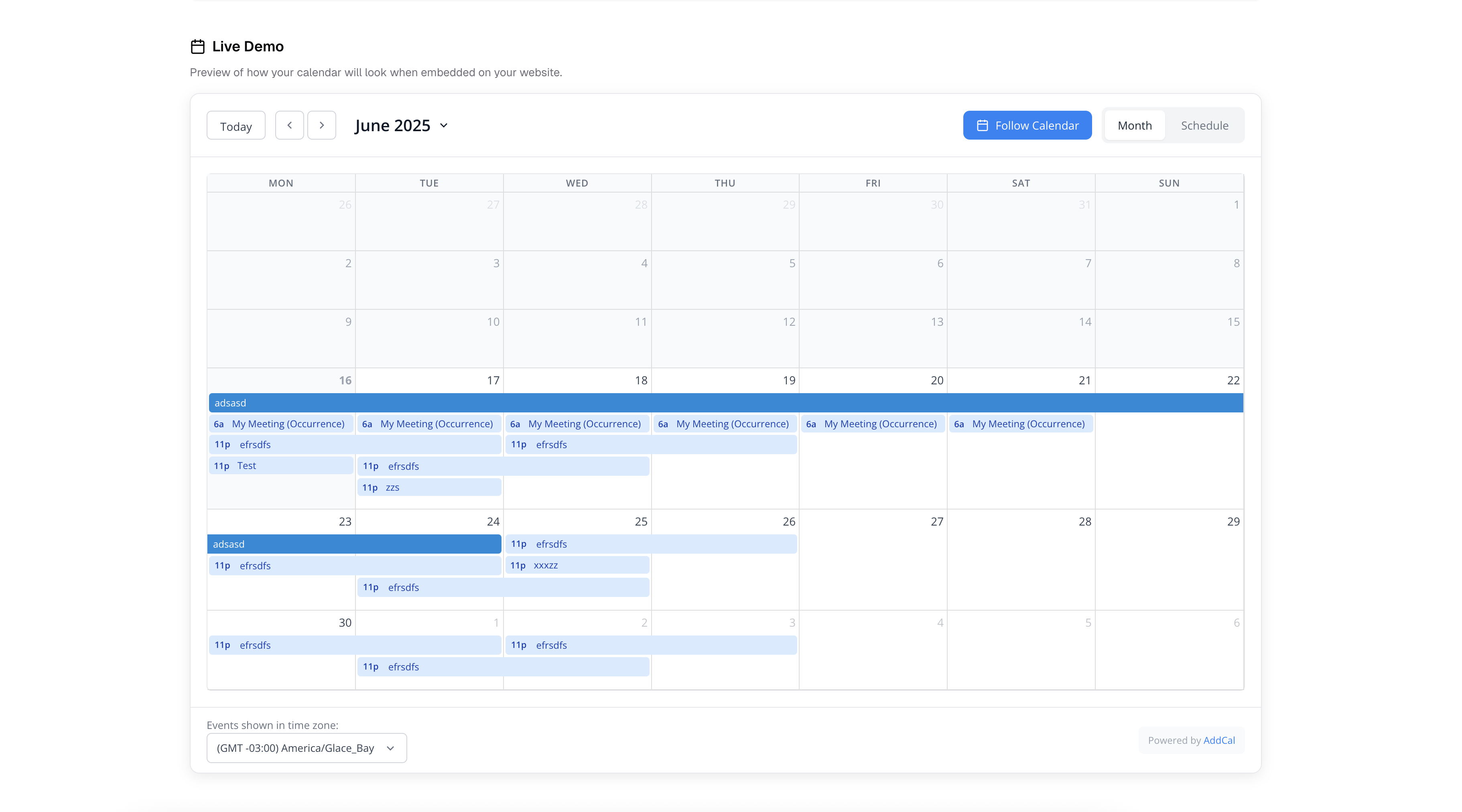Click the adsasd event on June 23
1462x812 pixels.
(x=284, y=544)
